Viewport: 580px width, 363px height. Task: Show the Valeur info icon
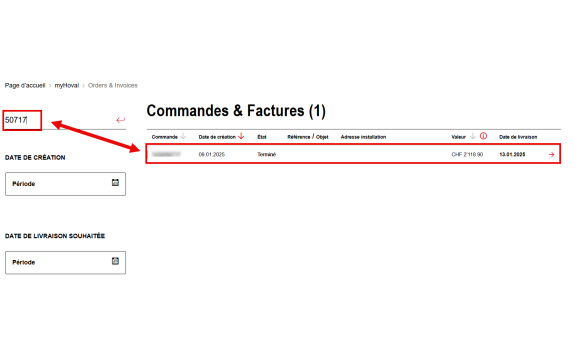click(x=483, y=136)
